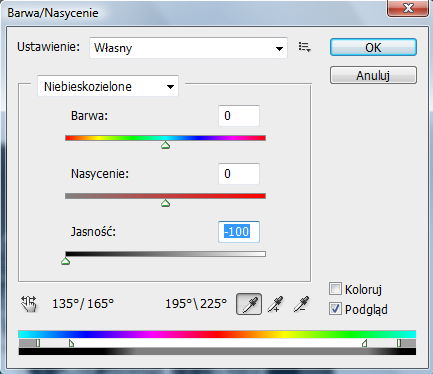The height and width of the screenshot is (374, 433).
Task: Open the Ustawienie preset dropdown
Action: coord(188,48)
